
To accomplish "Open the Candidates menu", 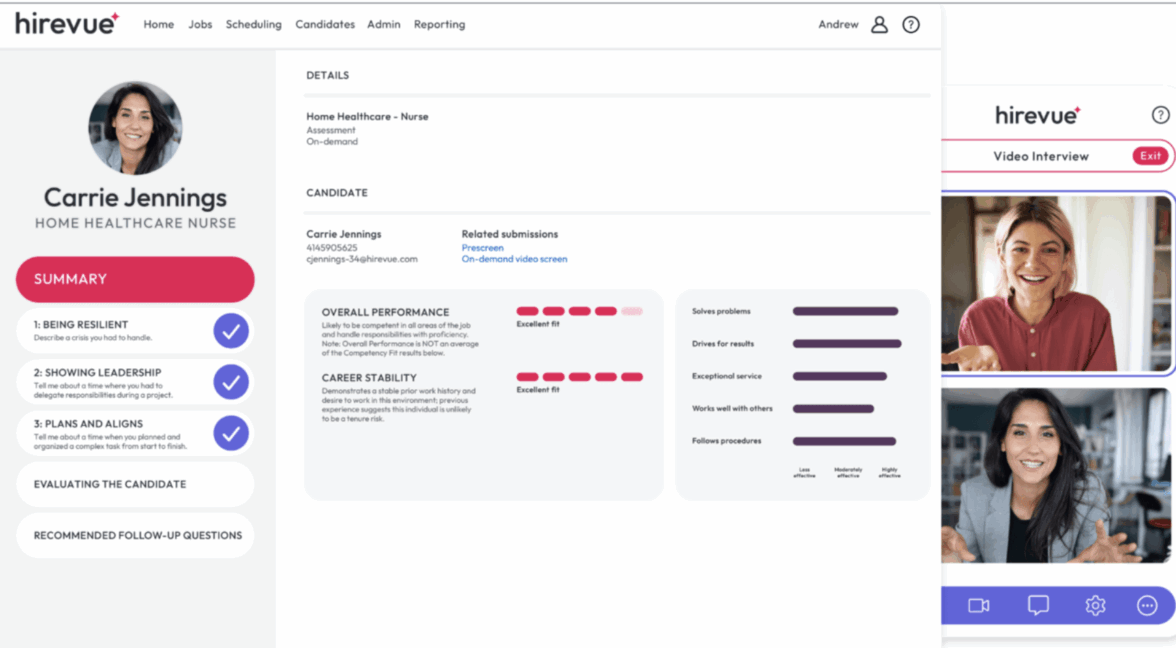I will tap(325, 25).
